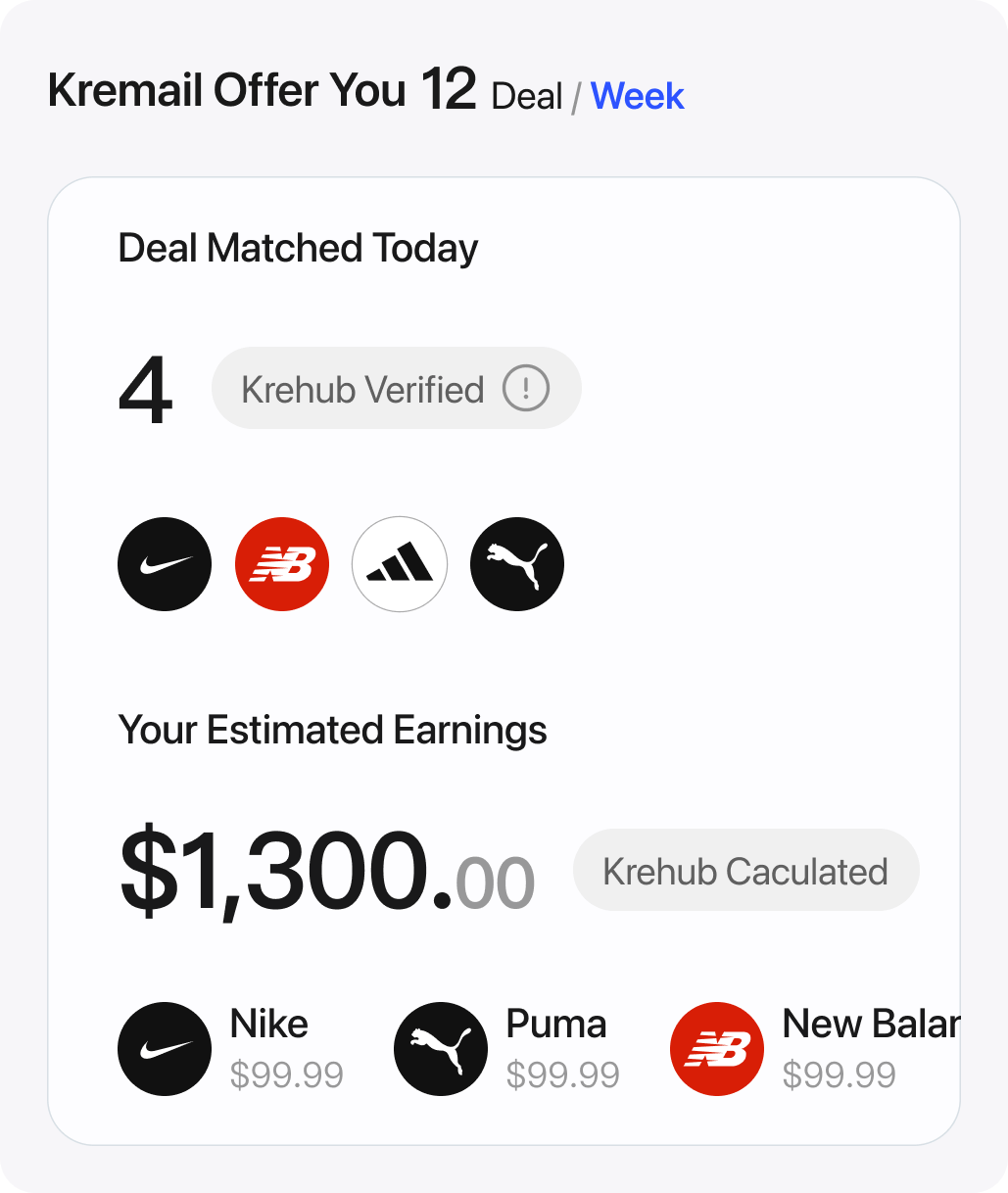Select the Puma earnings label text
This screenshot has width=1008, height=1193.
click(x=556, y=1025)
